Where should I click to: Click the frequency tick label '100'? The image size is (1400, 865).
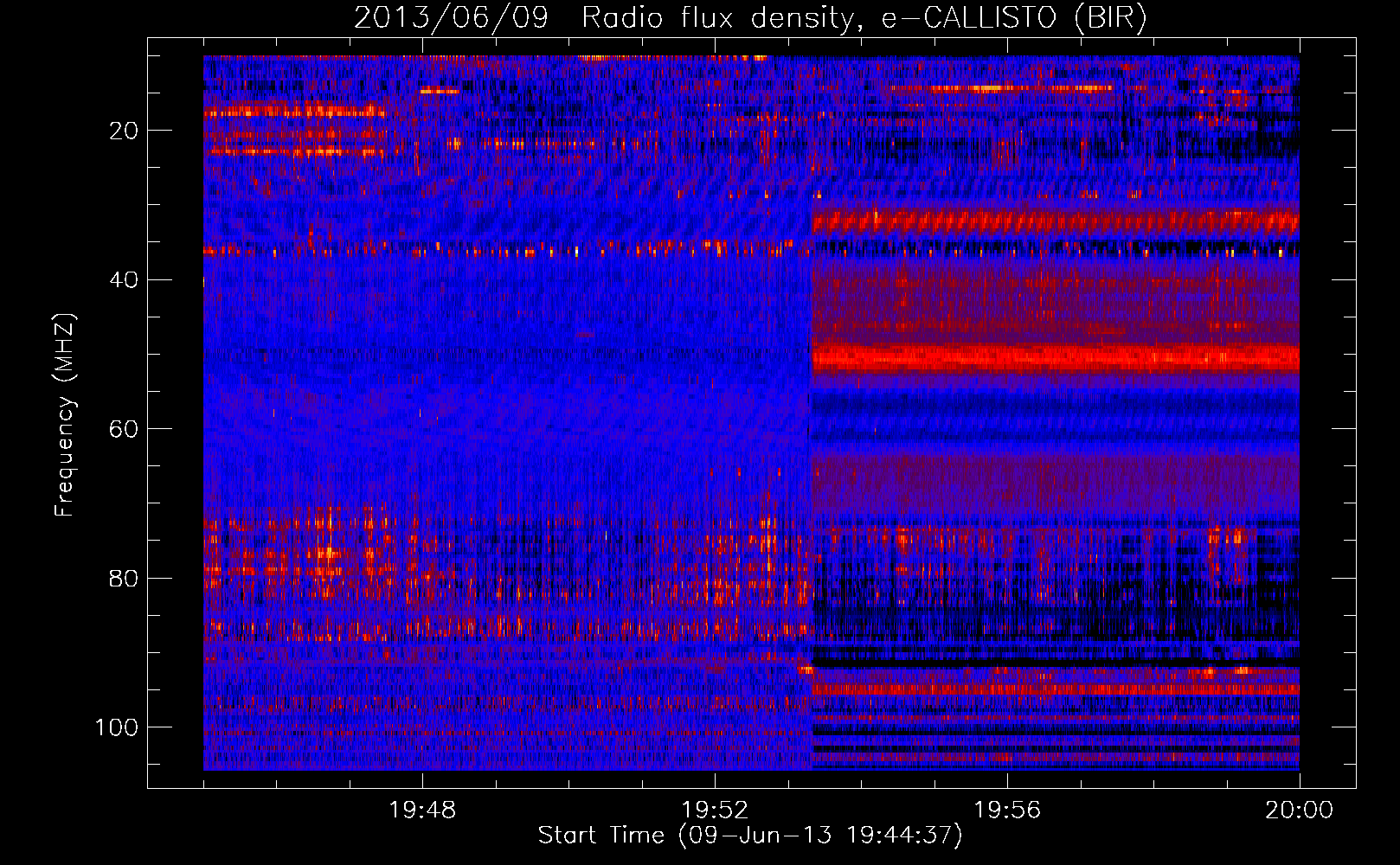click(x=117, y=727)
